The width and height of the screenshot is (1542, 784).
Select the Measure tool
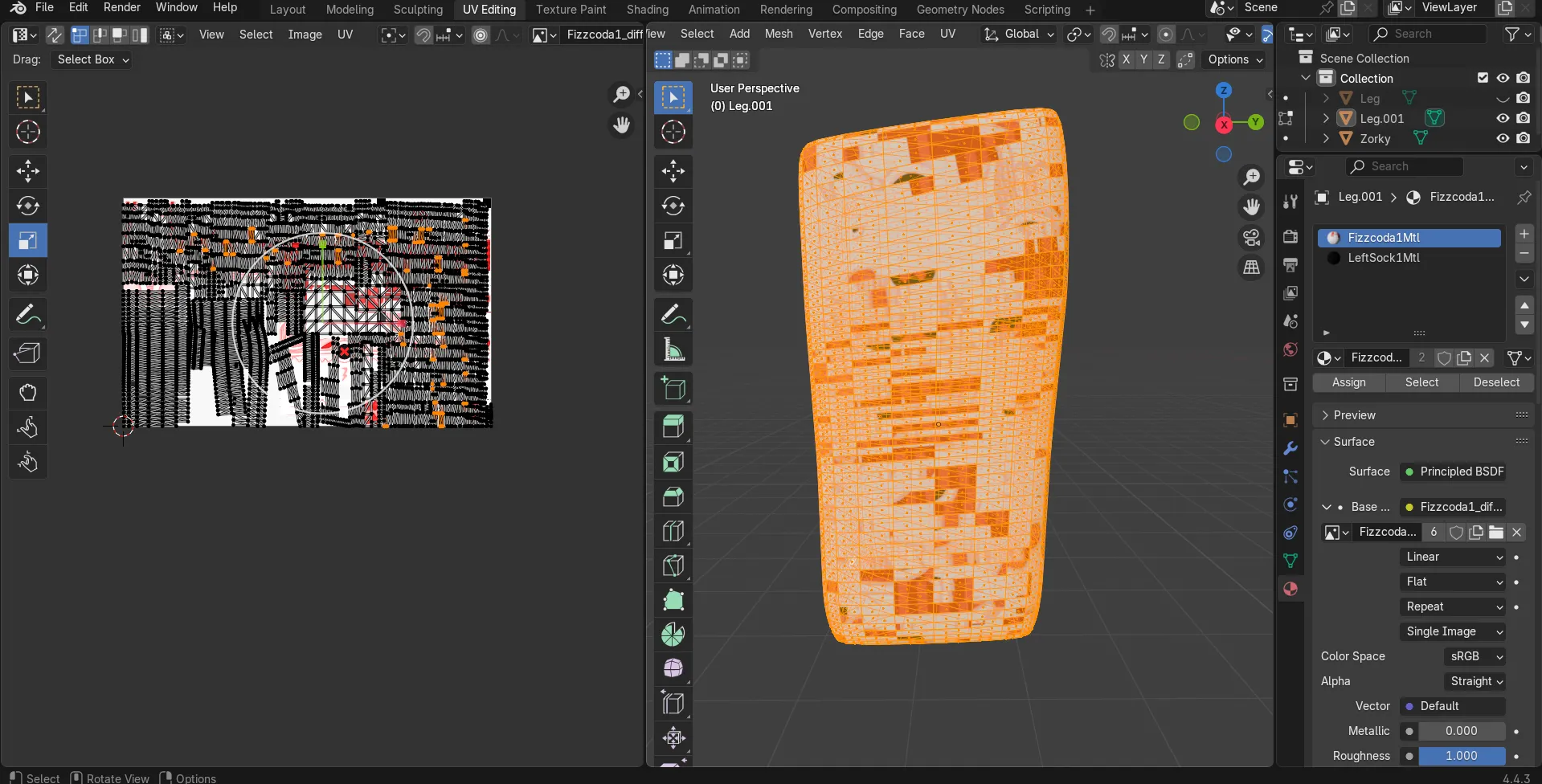pos(673,349)
